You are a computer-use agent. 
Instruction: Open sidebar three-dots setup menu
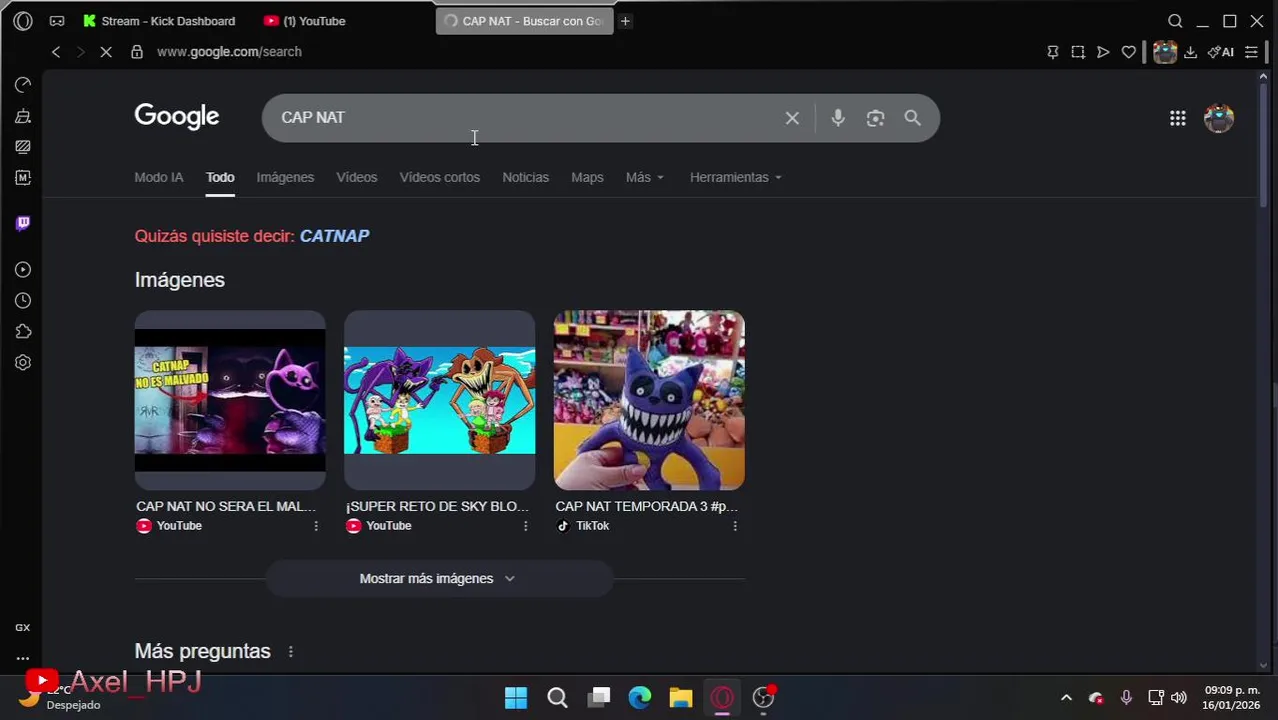click(23, 658)
